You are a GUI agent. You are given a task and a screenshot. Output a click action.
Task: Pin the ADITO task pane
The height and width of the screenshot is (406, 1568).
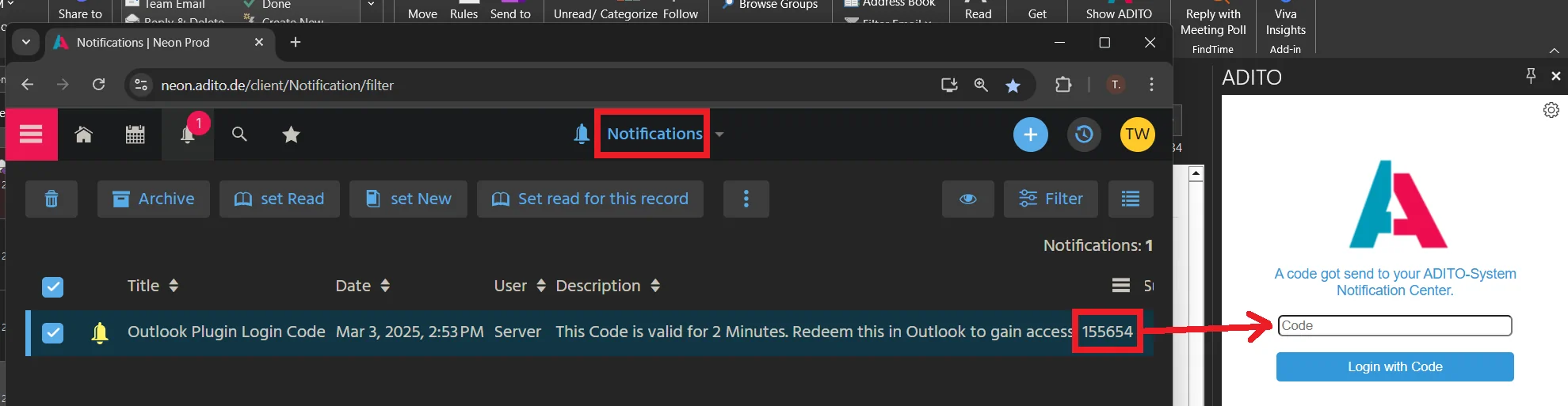pos(1531,75)
